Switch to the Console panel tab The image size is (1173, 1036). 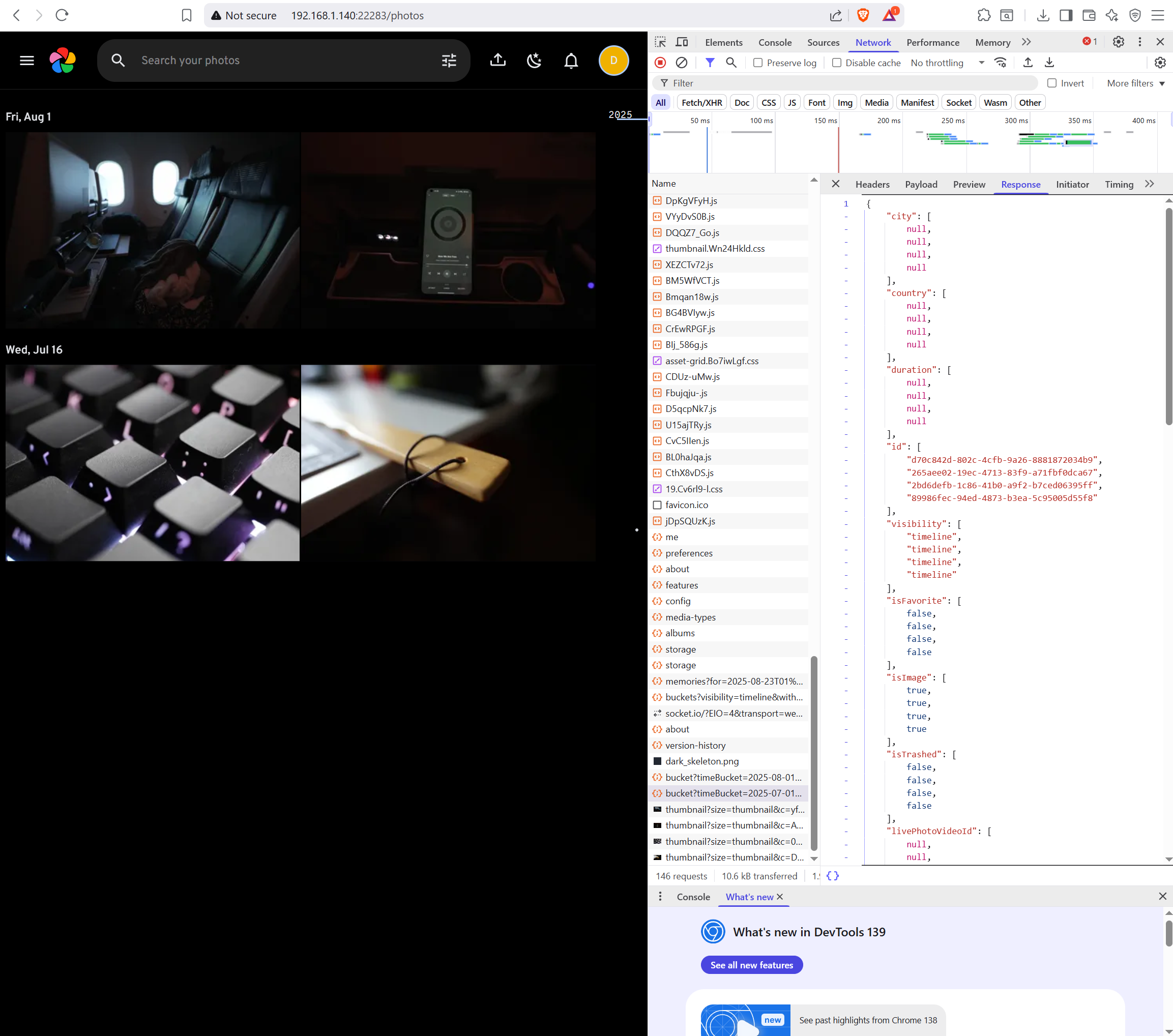click(774, 42)
